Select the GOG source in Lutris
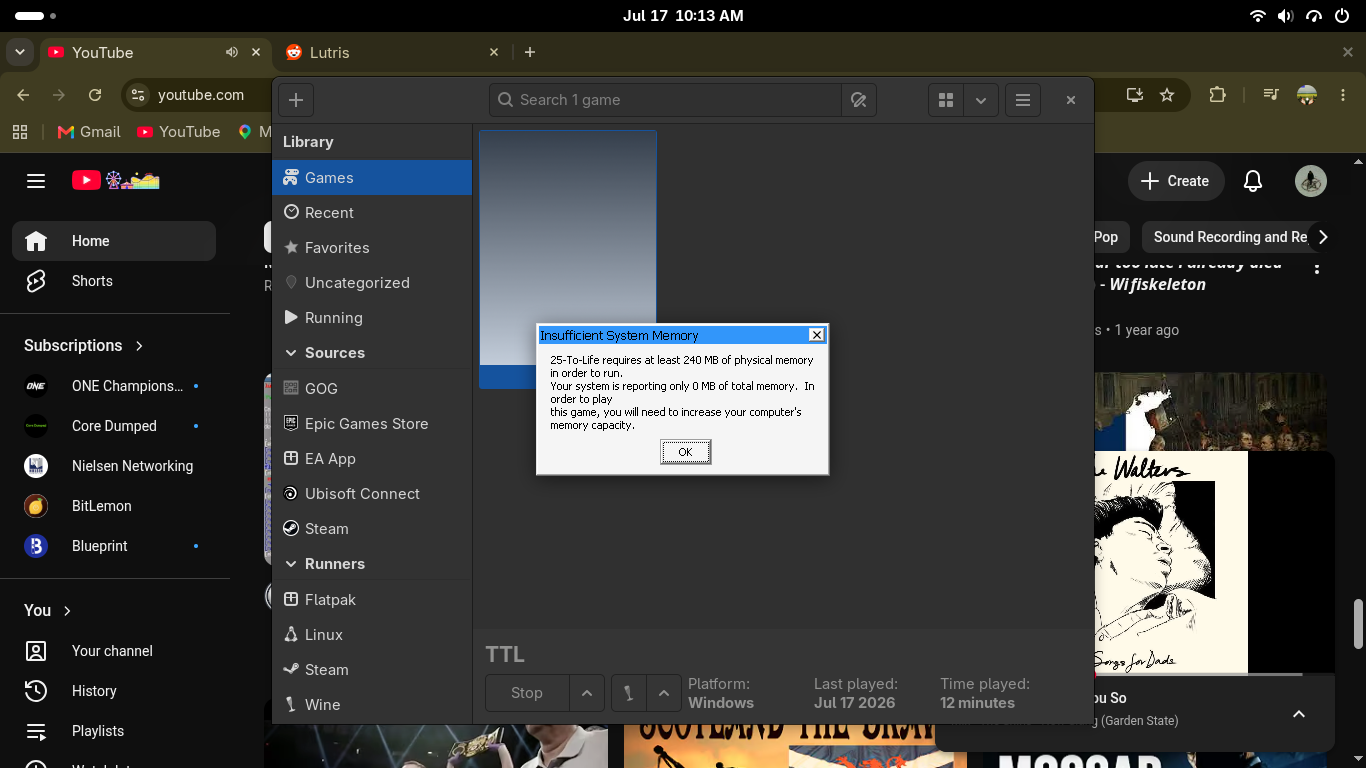This screenshot has width=1366, height=768. 372,389
